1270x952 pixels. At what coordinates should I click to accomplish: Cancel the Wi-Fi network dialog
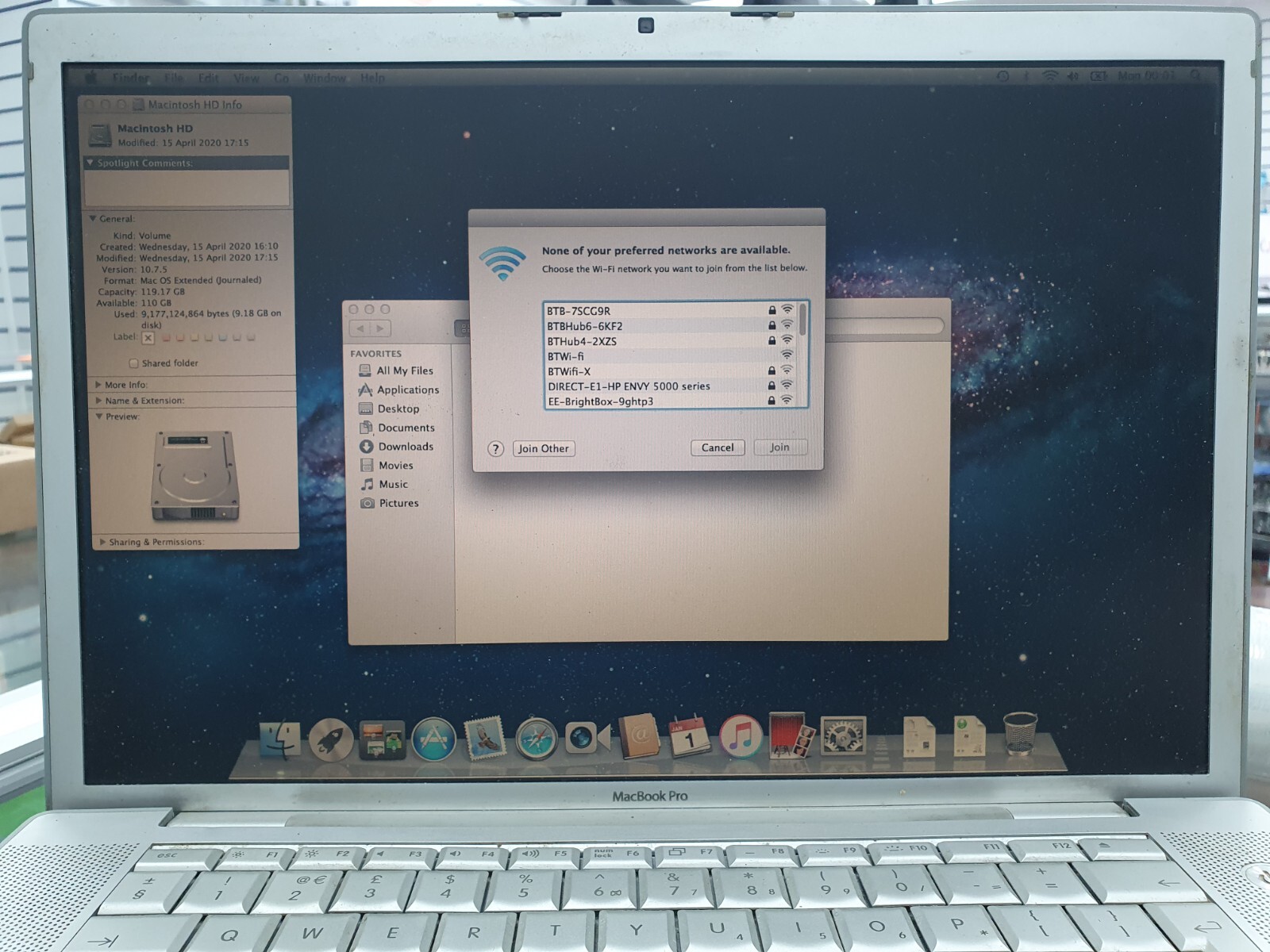[718, 447]
